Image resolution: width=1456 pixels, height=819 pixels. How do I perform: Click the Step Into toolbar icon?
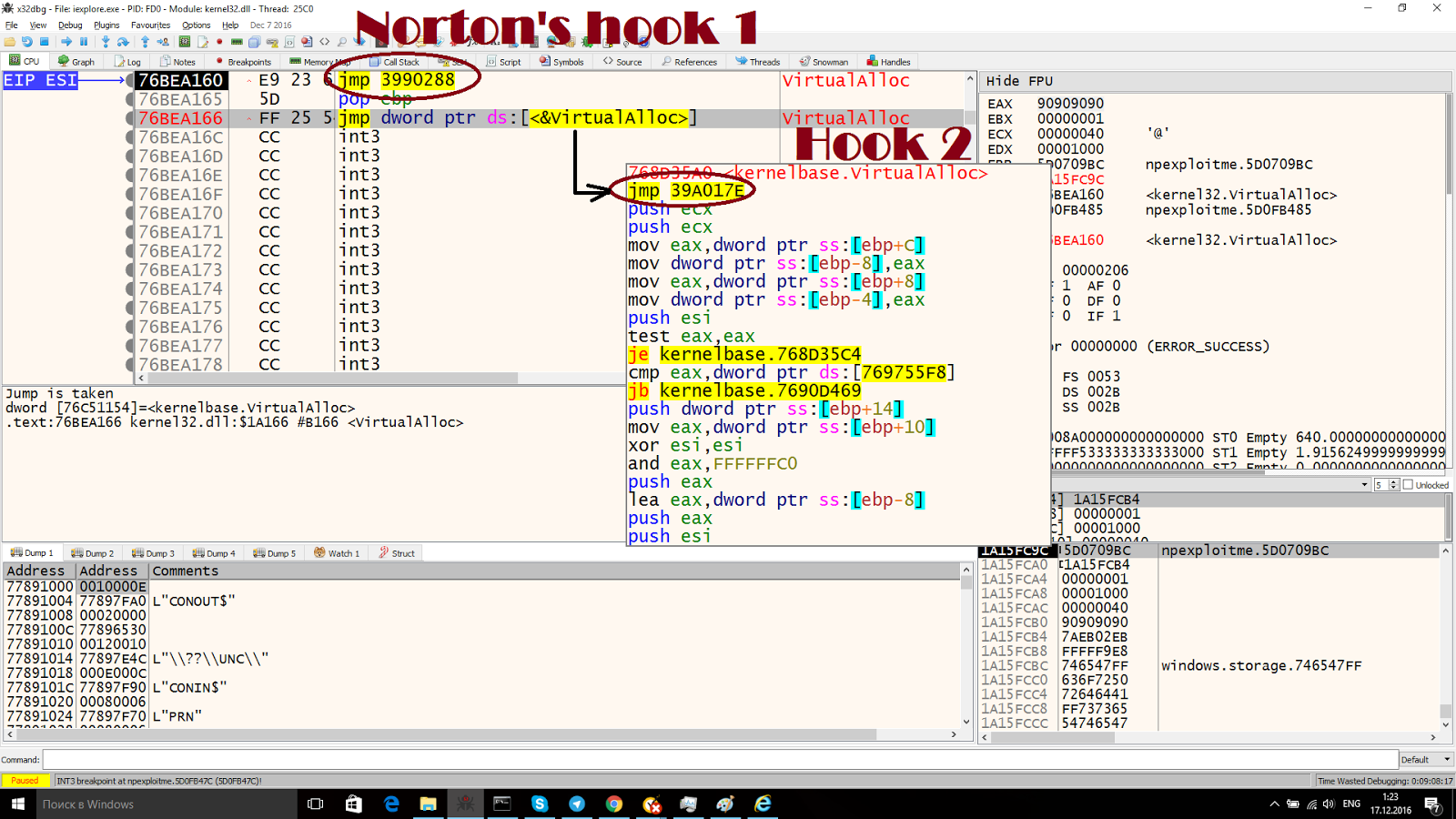[x=106, y=42]
